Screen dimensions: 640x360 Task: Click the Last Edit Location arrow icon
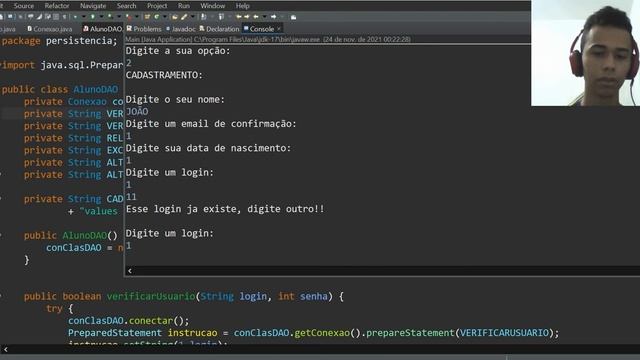[239, 17]
